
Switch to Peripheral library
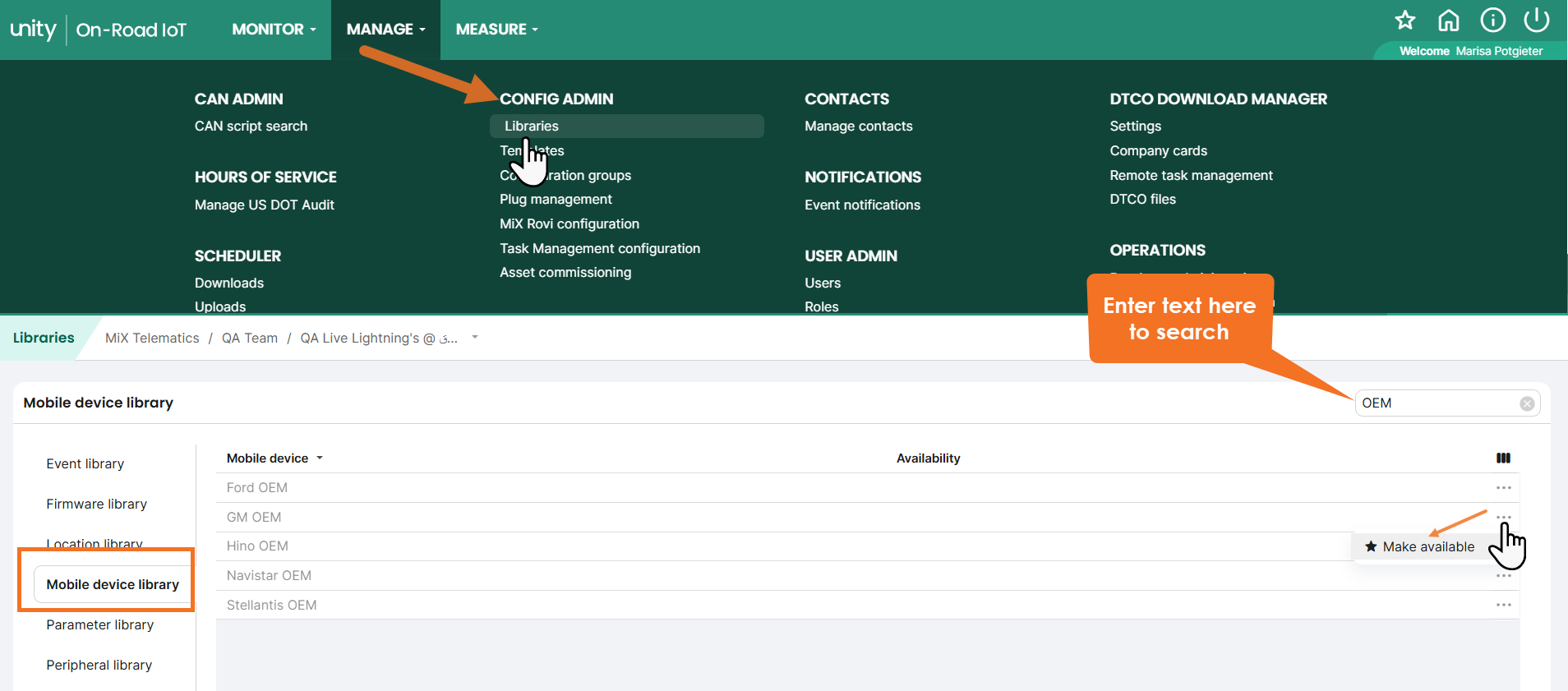point(99,665)
